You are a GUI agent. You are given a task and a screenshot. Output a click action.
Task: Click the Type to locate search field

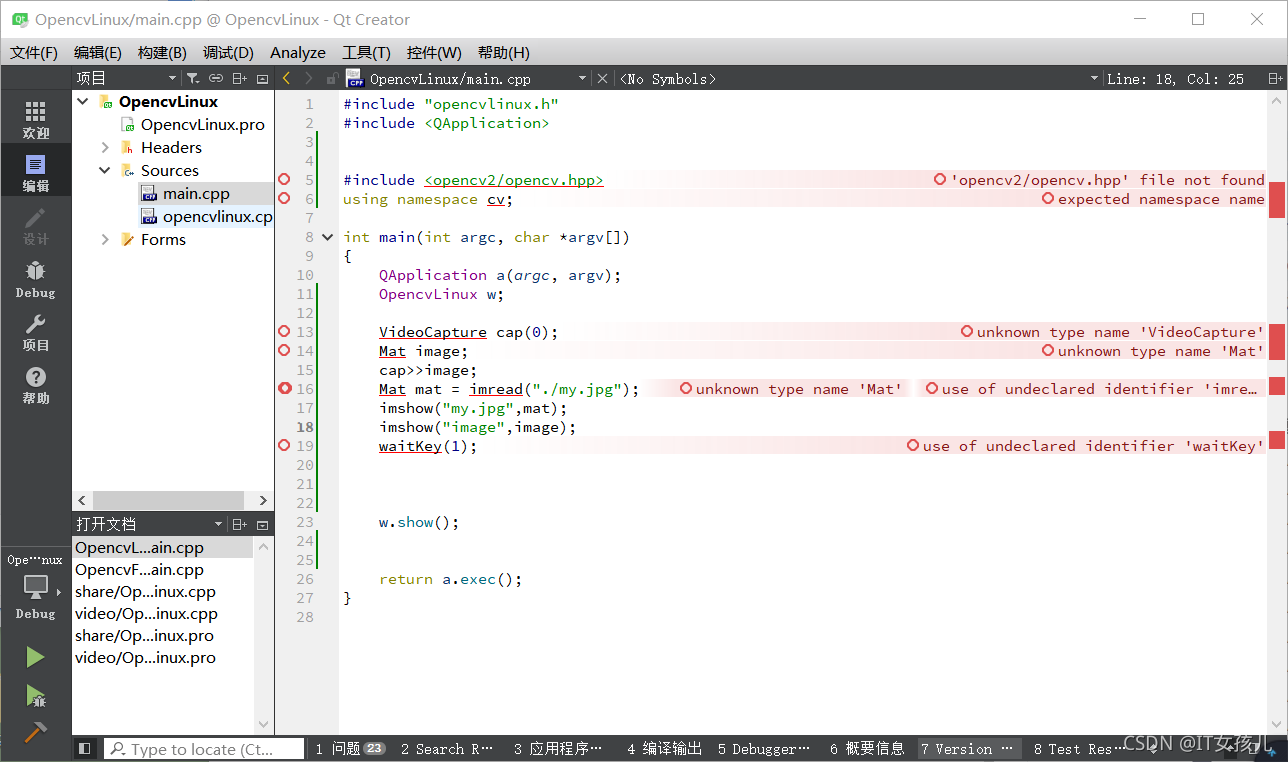(x=204, y=748)
